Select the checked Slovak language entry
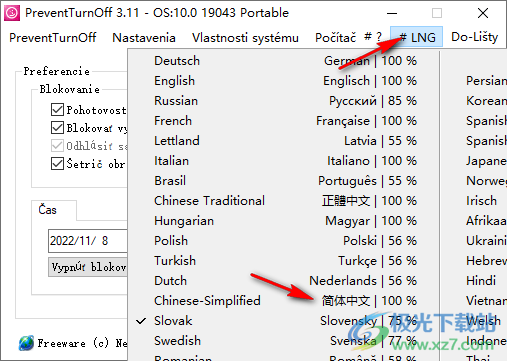The image size is (507, 361). (x=284, y=321)
